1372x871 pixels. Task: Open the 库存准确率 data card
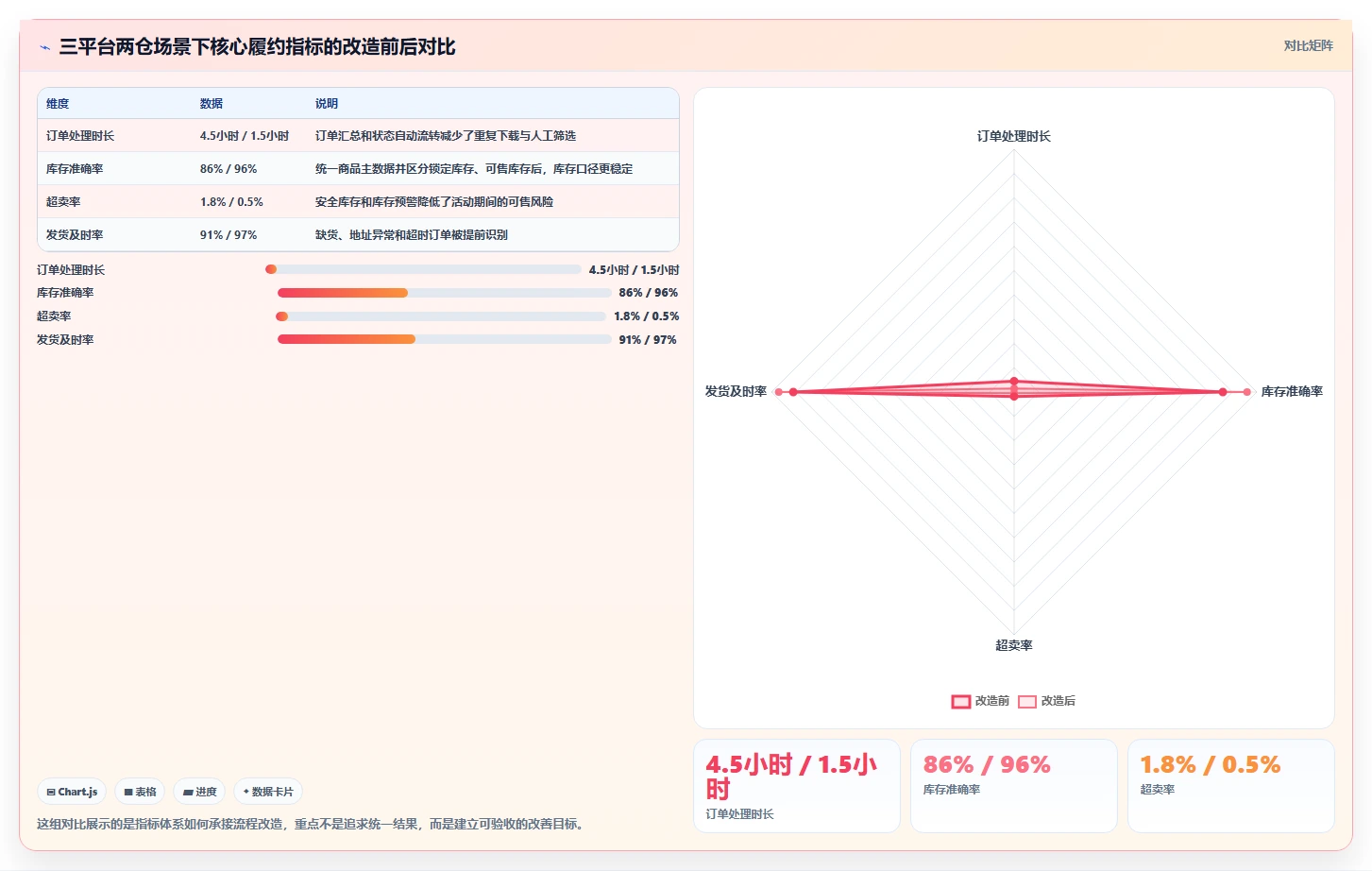pos(1014,786)
